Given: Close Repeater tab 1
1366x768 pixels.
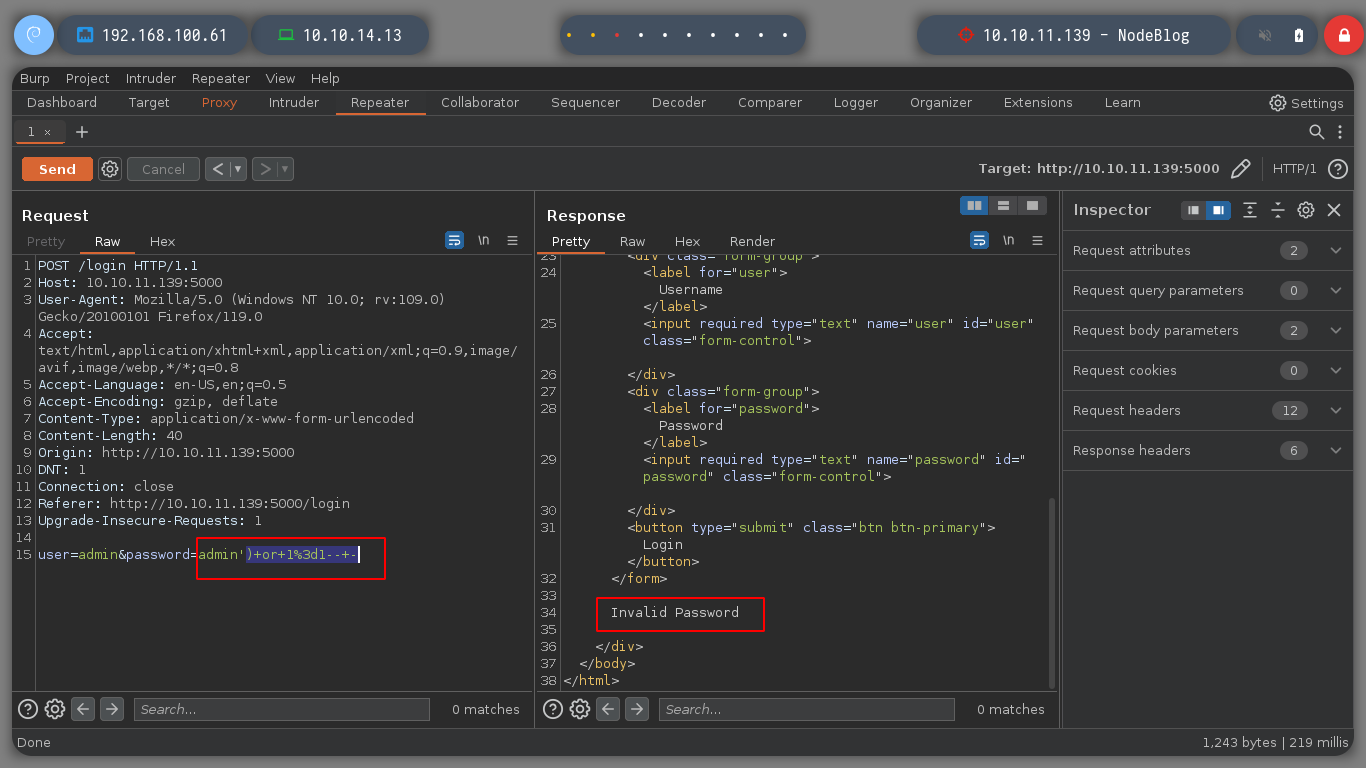Looking at the screenshot, I should (47, 132).
